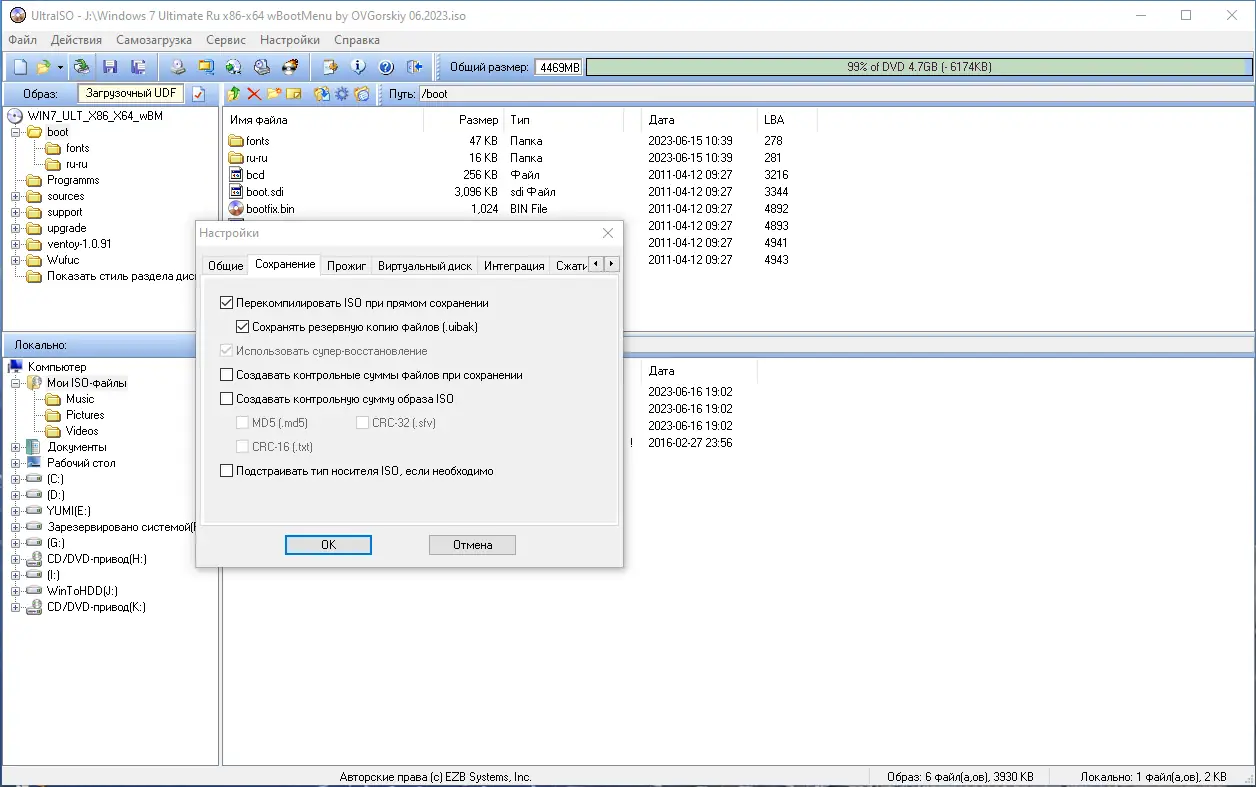Image resolution: width=1256 pixels, height=787 pixels.
Task: Click the Использовать супер-восстановление checkbox
Action: click(x=227, y=351)
